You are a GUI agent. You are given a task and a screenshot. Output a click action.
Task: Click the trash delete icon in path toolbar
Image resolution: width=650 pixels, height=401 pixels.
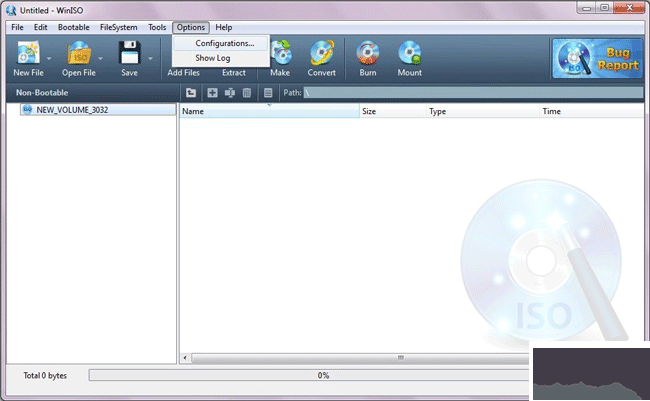click(x=247, y=92)
